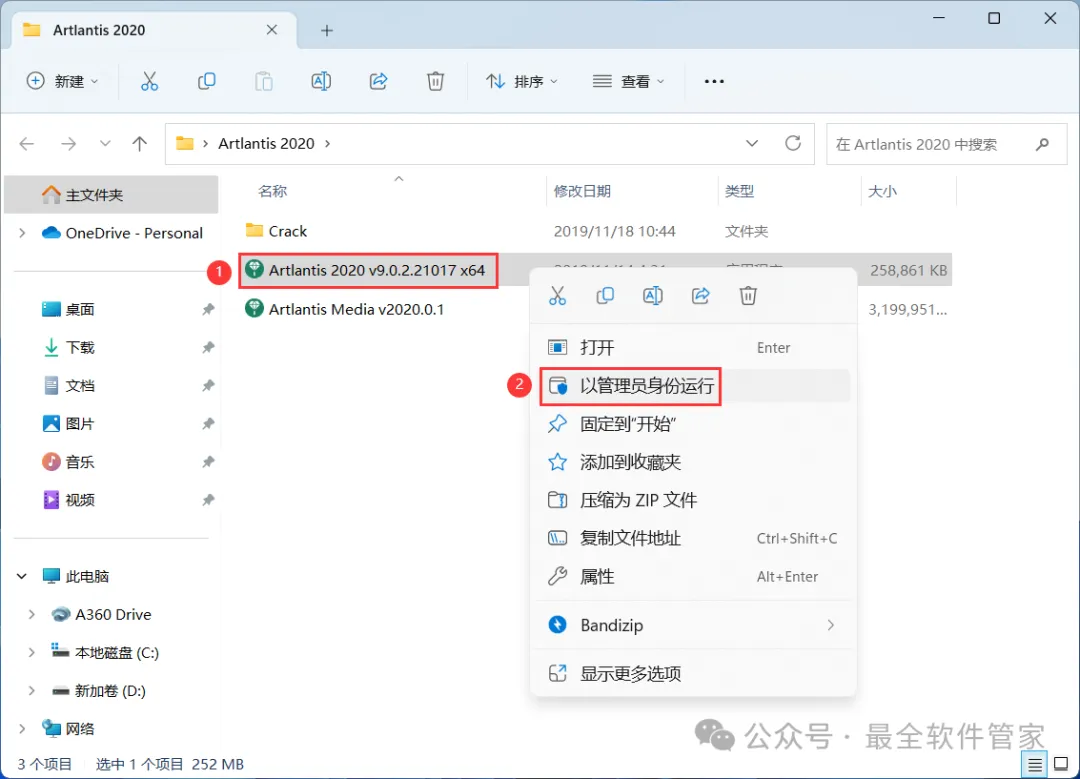Select 主文件夹 in the sidebar

coord(112,194)
